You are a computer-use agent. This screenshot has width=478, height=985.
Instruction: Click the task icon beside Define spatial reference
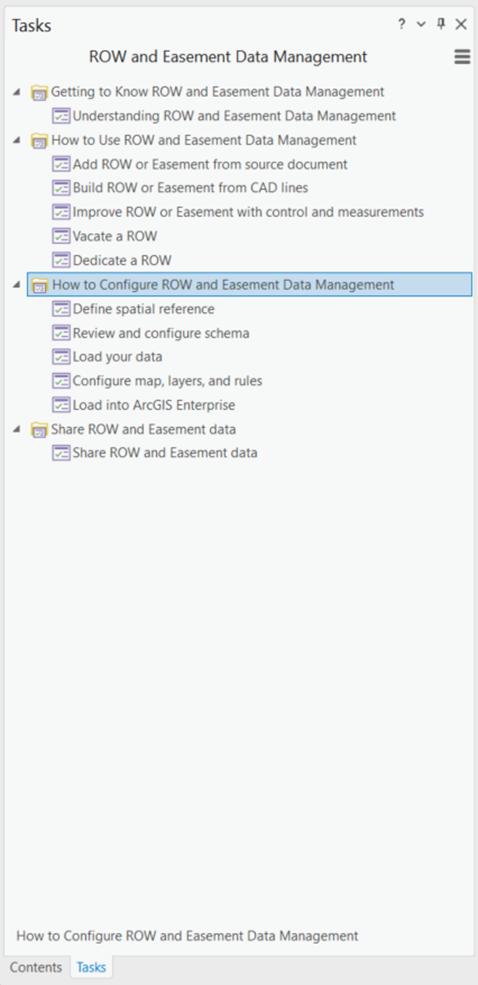tap(61, 308)
